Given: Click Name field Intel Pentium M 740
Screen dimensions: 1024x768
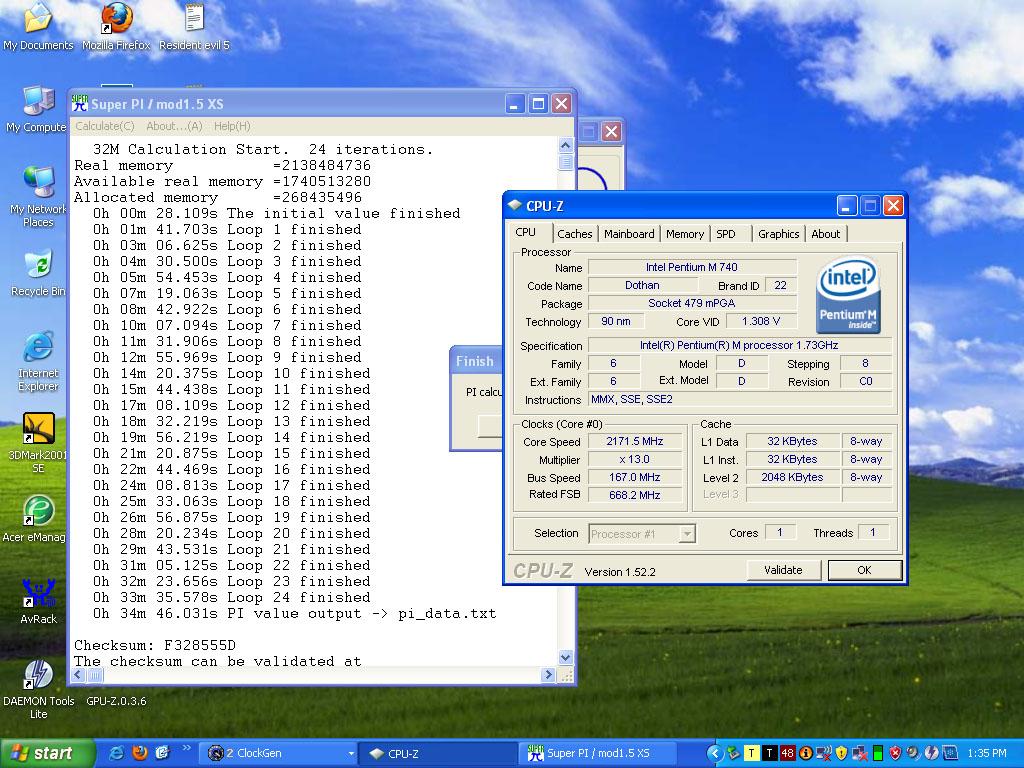Looking at the screenshot, I should 692,267.
